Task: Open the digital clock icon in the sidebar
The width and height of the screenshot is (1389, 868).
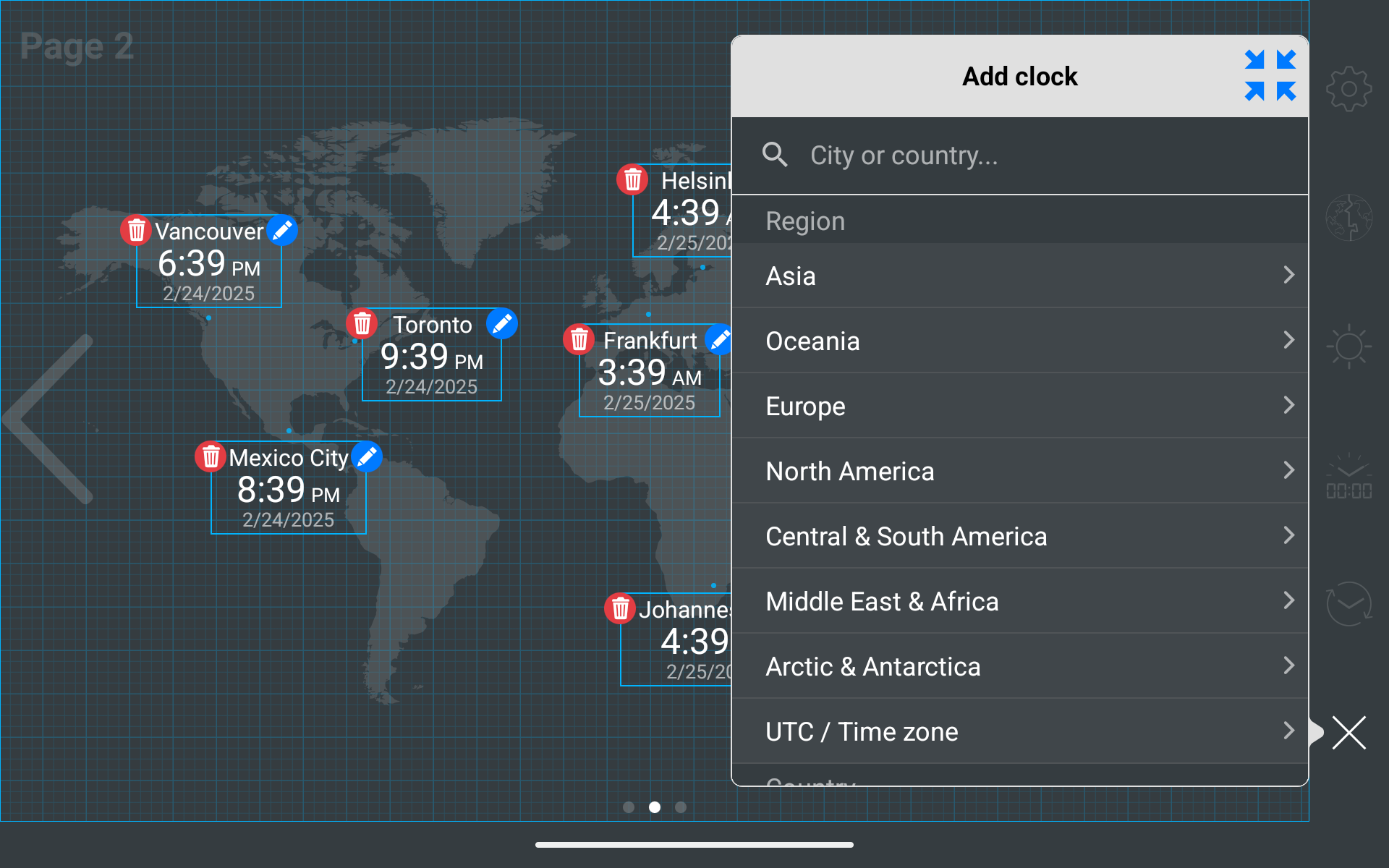Action: (x=1348, y=477)
